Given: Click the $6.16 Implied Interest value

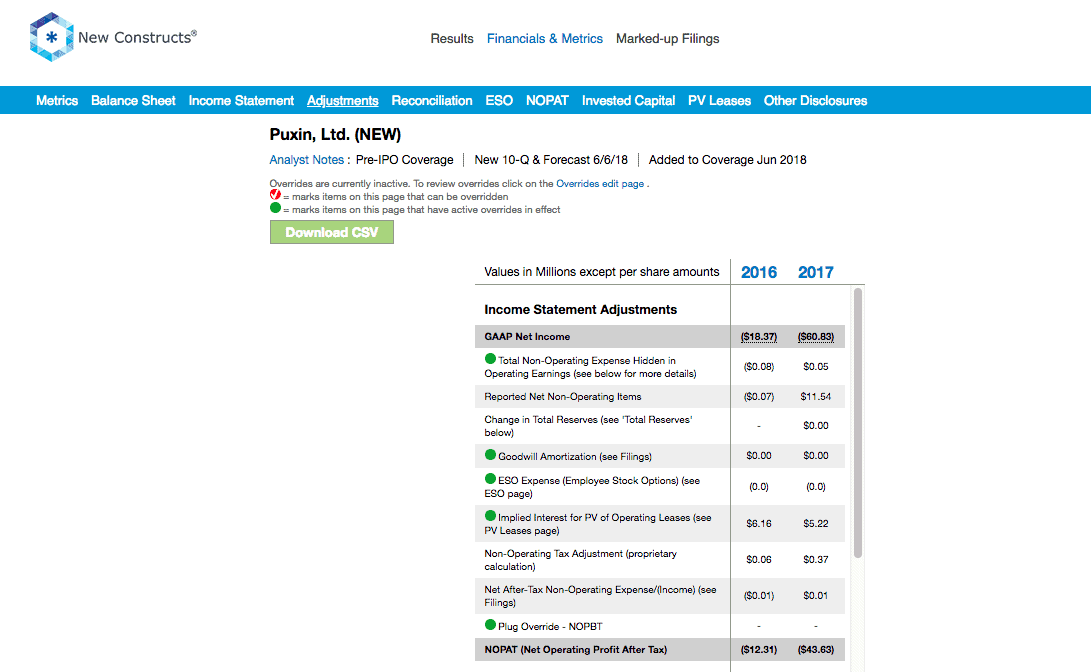Looking at the screenshot, I should tap(758, 523).
